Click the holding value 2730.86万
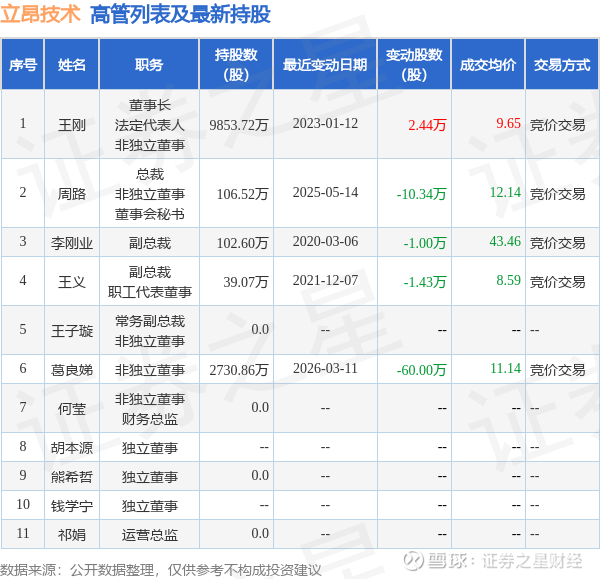The image size is (600, 579). (239, 370)
